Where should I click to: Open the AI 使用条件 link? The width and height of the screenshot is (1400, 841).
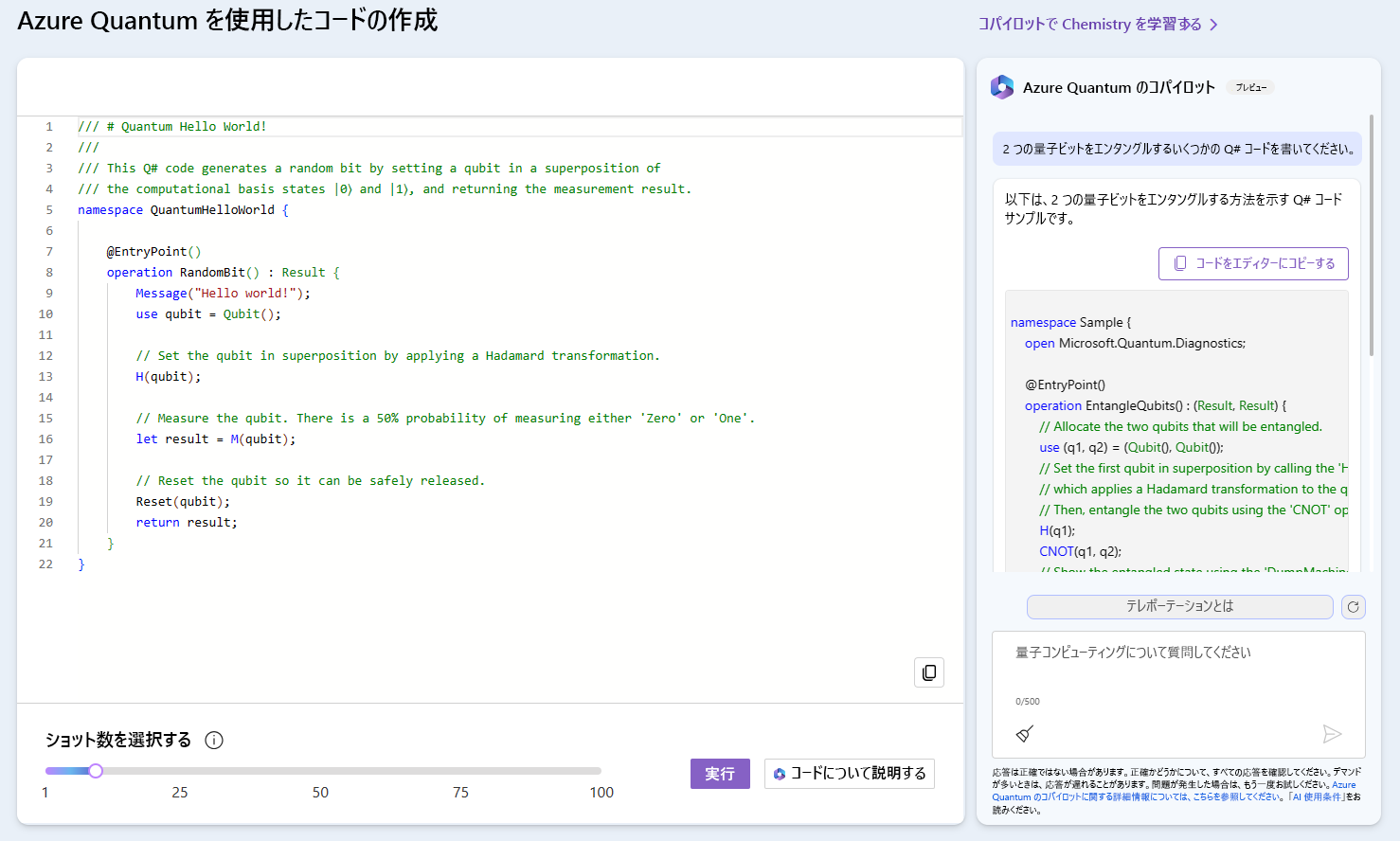point(1317,797)
